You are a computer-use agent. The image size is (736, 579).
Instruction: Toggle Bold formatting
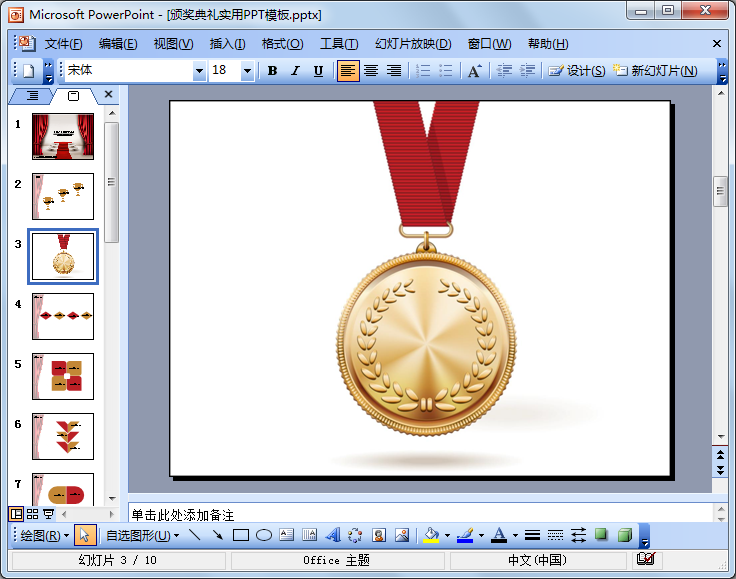tap(272, 71)
